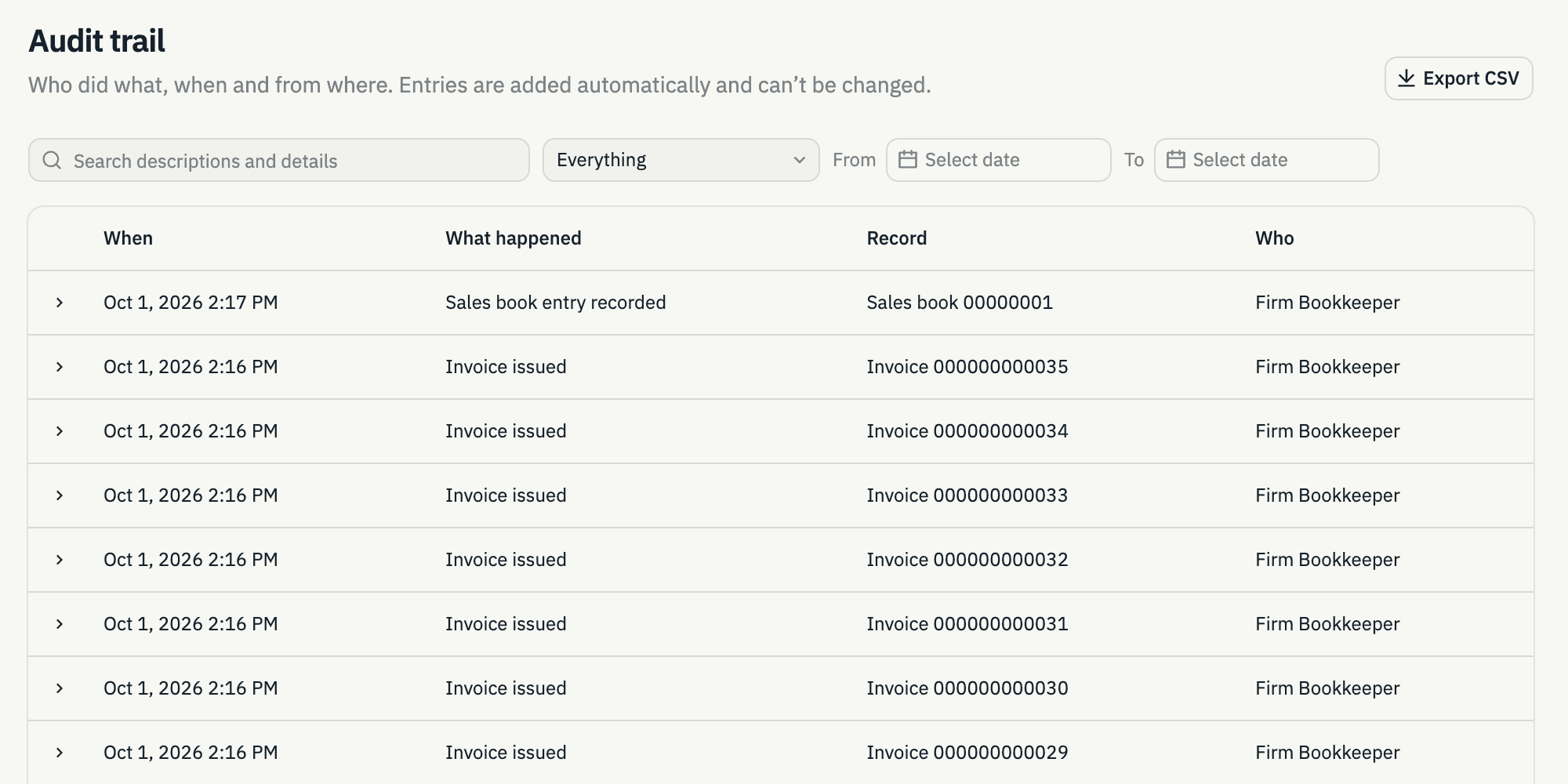Click the Audit trail heading

[97, 41]
